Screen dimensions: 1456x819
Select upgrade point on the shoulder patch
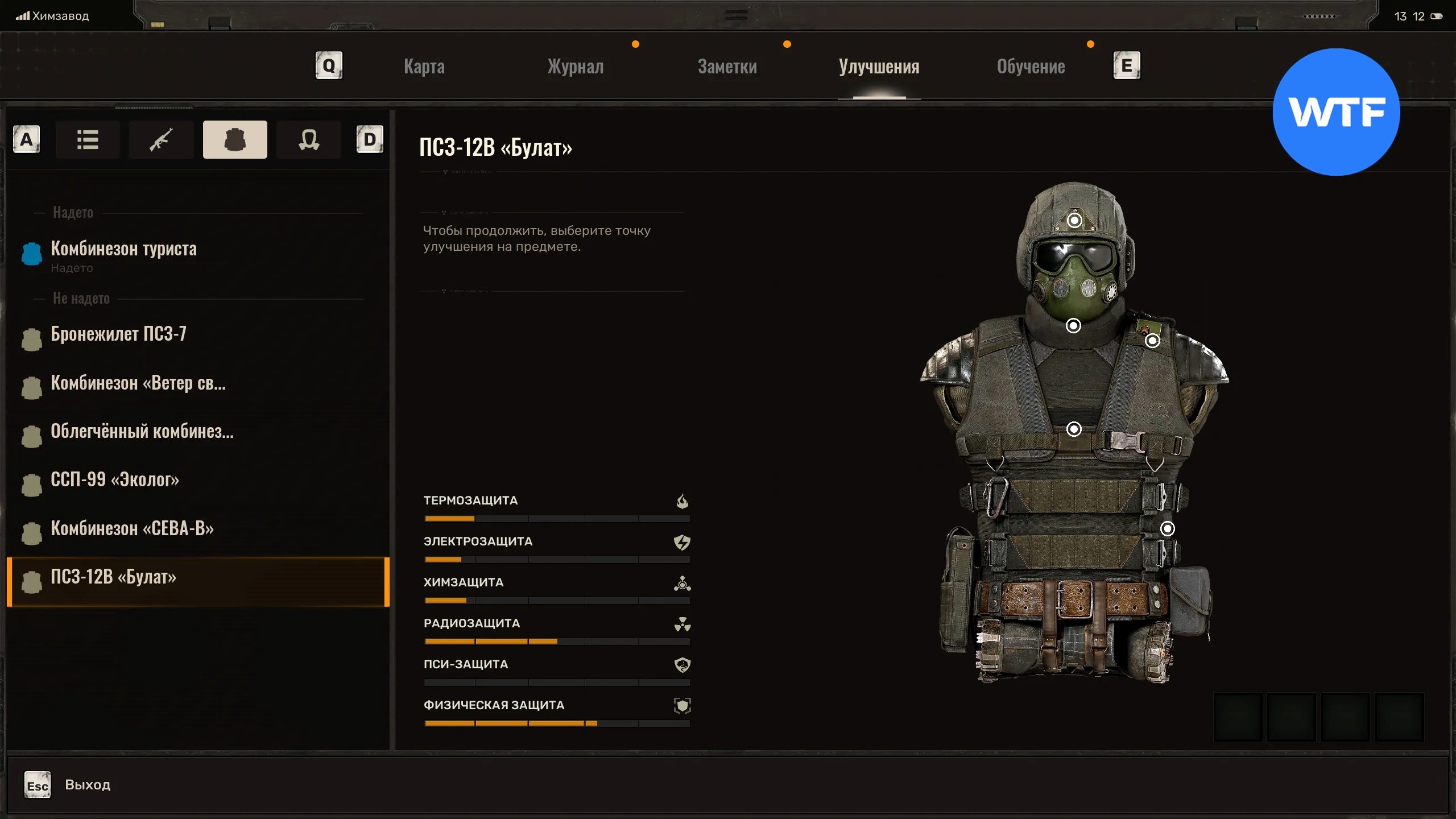(1152, 341)
